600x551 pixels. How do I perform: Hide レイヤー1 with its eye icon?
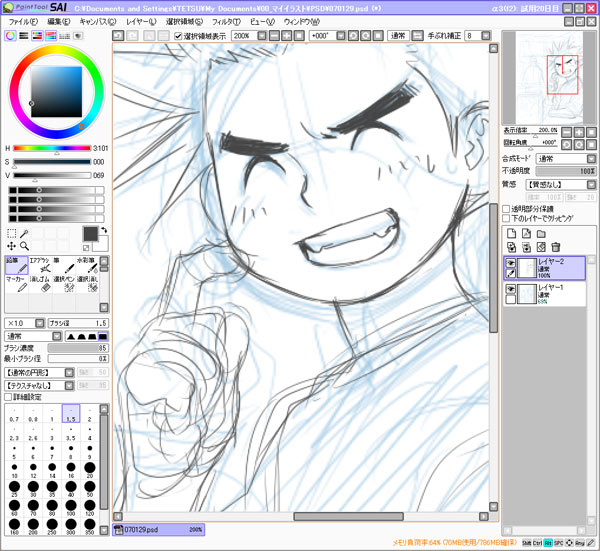(510, 289)
